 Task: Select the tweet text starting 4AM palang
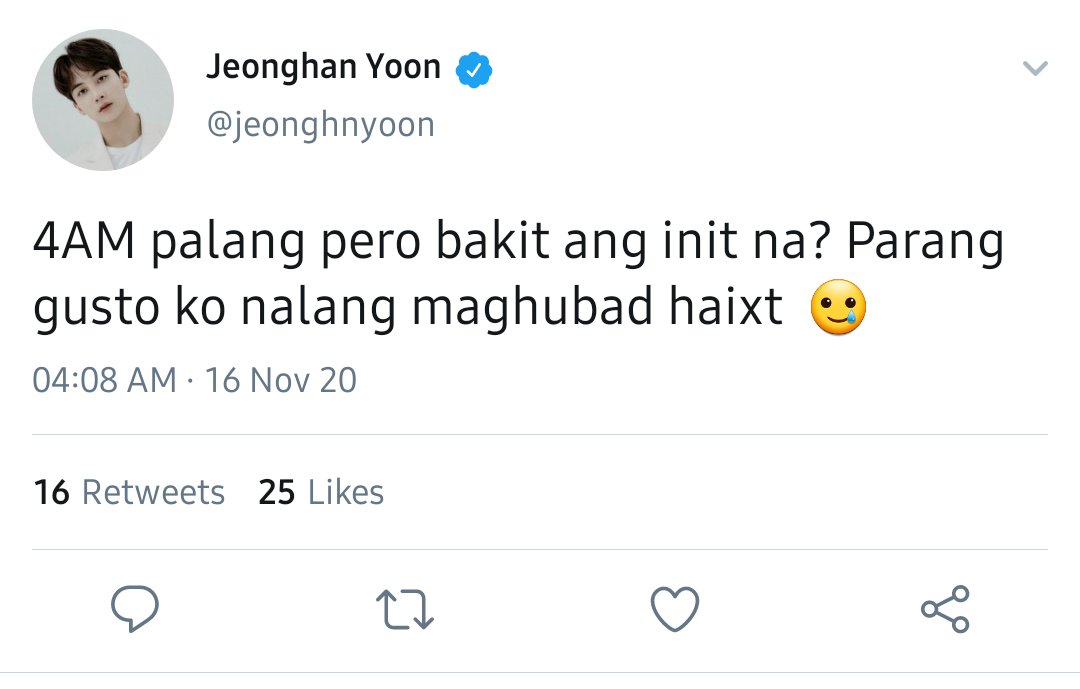518,275
